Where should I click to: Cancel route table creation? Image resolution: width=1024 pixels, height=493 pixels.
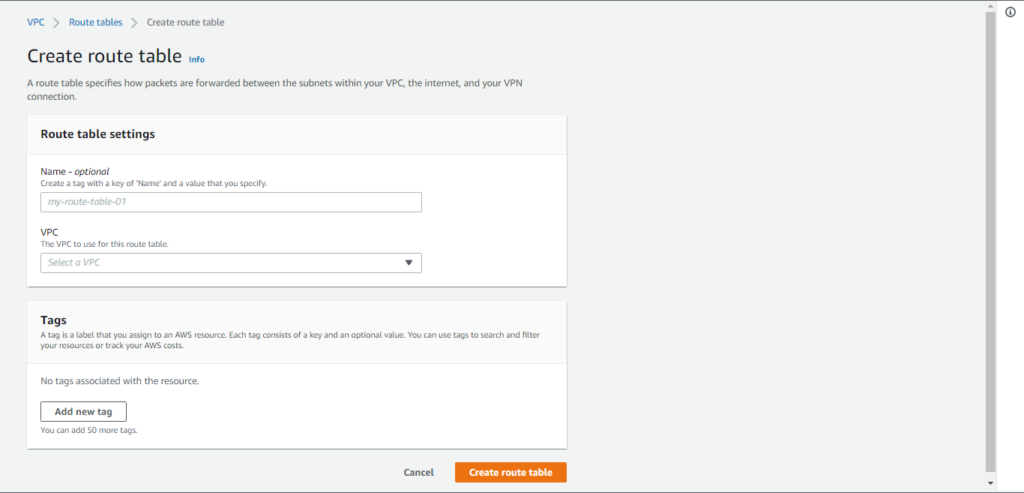click(419, 473)
